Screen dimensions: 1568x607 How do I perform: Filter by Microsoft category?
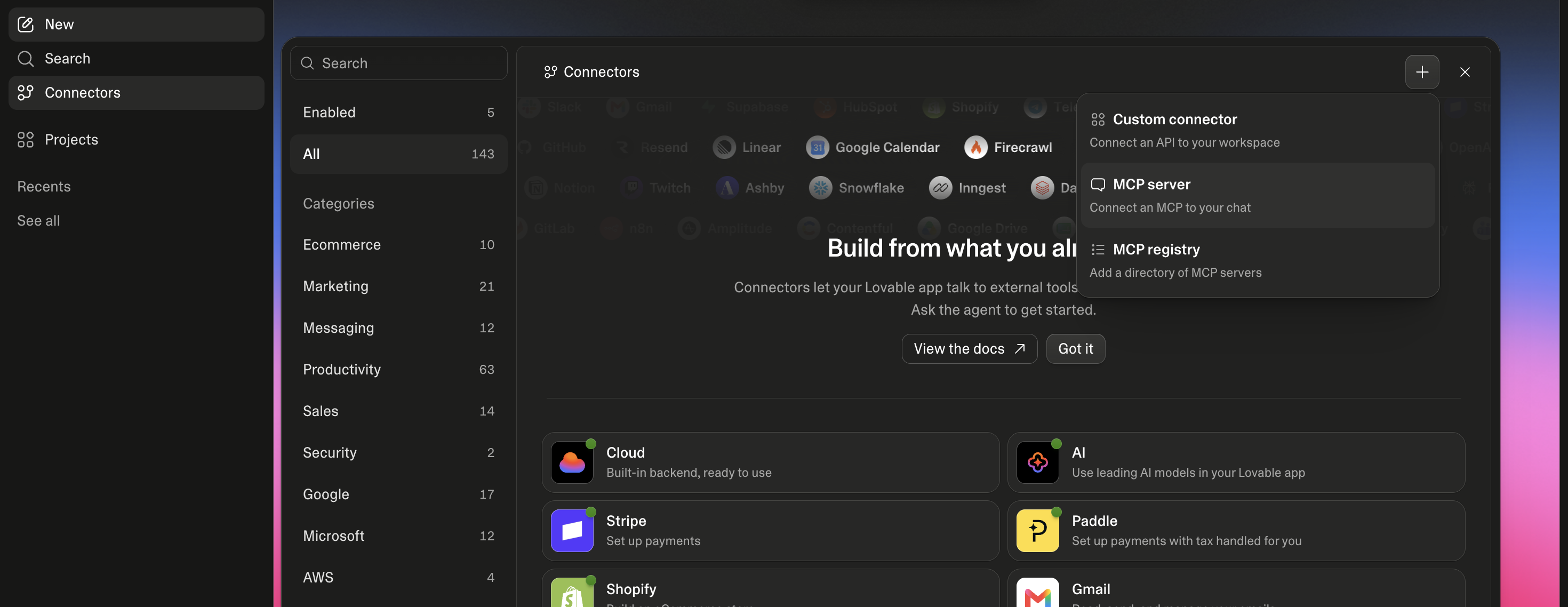pos(399,536)
